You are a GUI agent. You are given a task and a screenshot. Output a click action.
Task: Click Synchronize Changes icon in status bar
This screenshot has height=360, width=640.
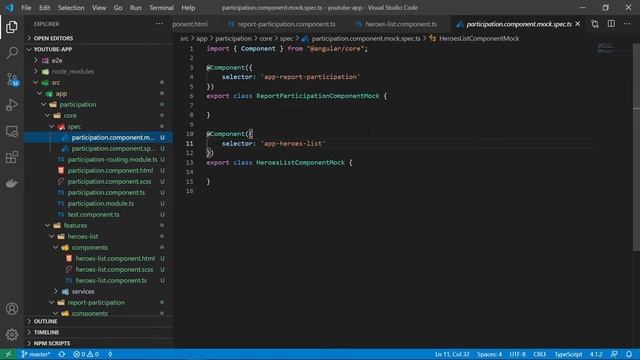[x=62, y=354]
